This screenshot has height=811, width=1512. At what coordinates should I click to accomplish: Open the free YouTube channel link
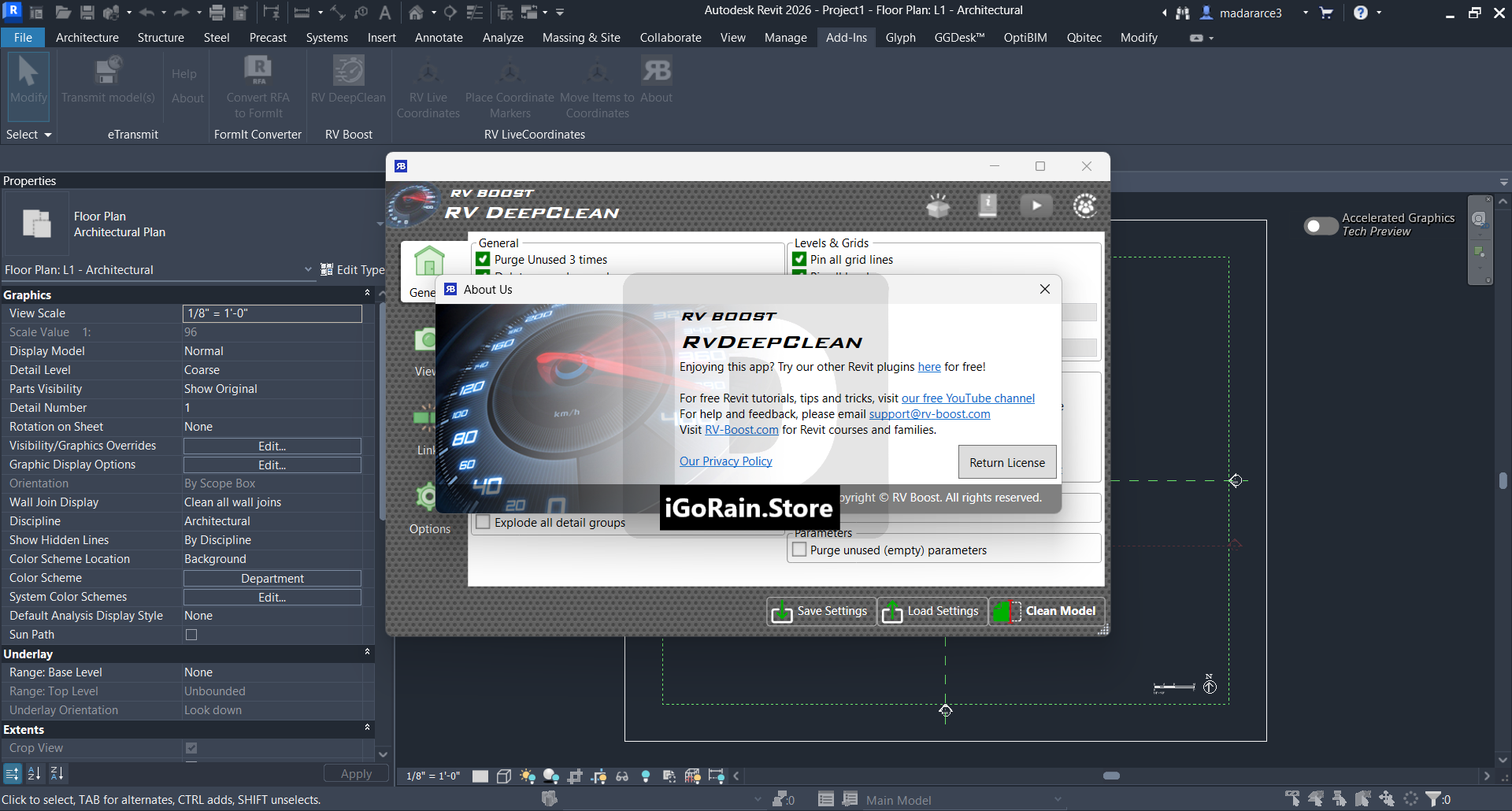968,398
